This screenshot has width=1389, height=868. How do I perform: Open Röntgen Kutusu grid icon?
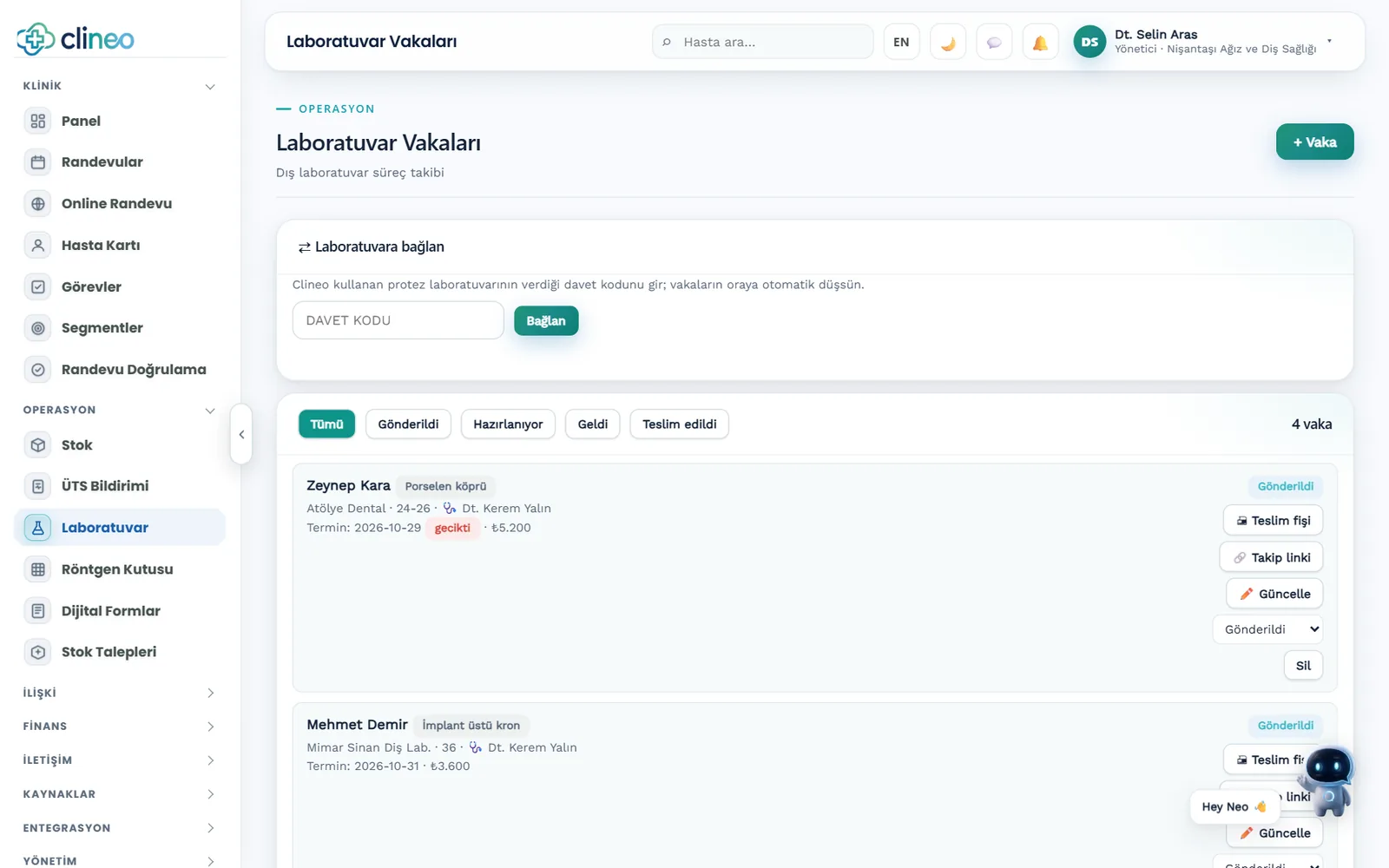pos(38,569)
